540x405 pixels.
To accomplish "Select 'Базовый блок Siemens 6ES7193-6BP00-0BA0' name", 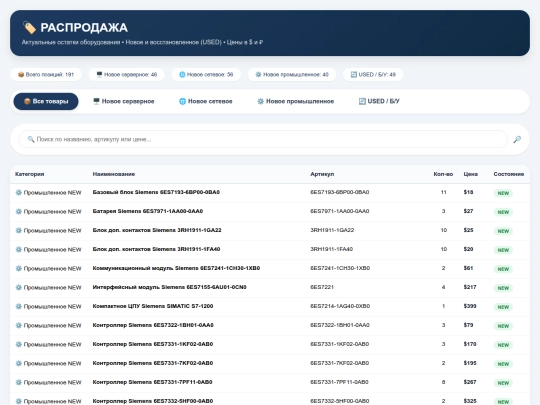I will click(156, 192).
